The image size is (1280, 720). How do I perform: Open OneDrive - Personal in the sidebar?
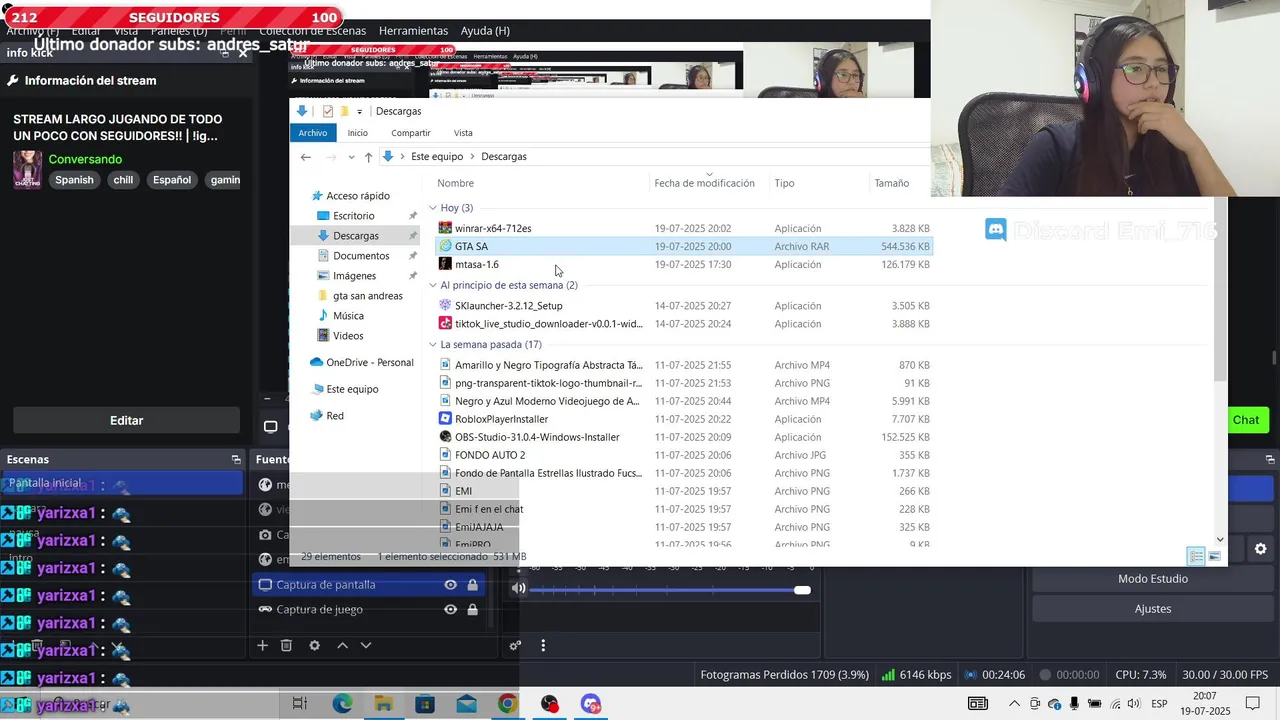369,363
